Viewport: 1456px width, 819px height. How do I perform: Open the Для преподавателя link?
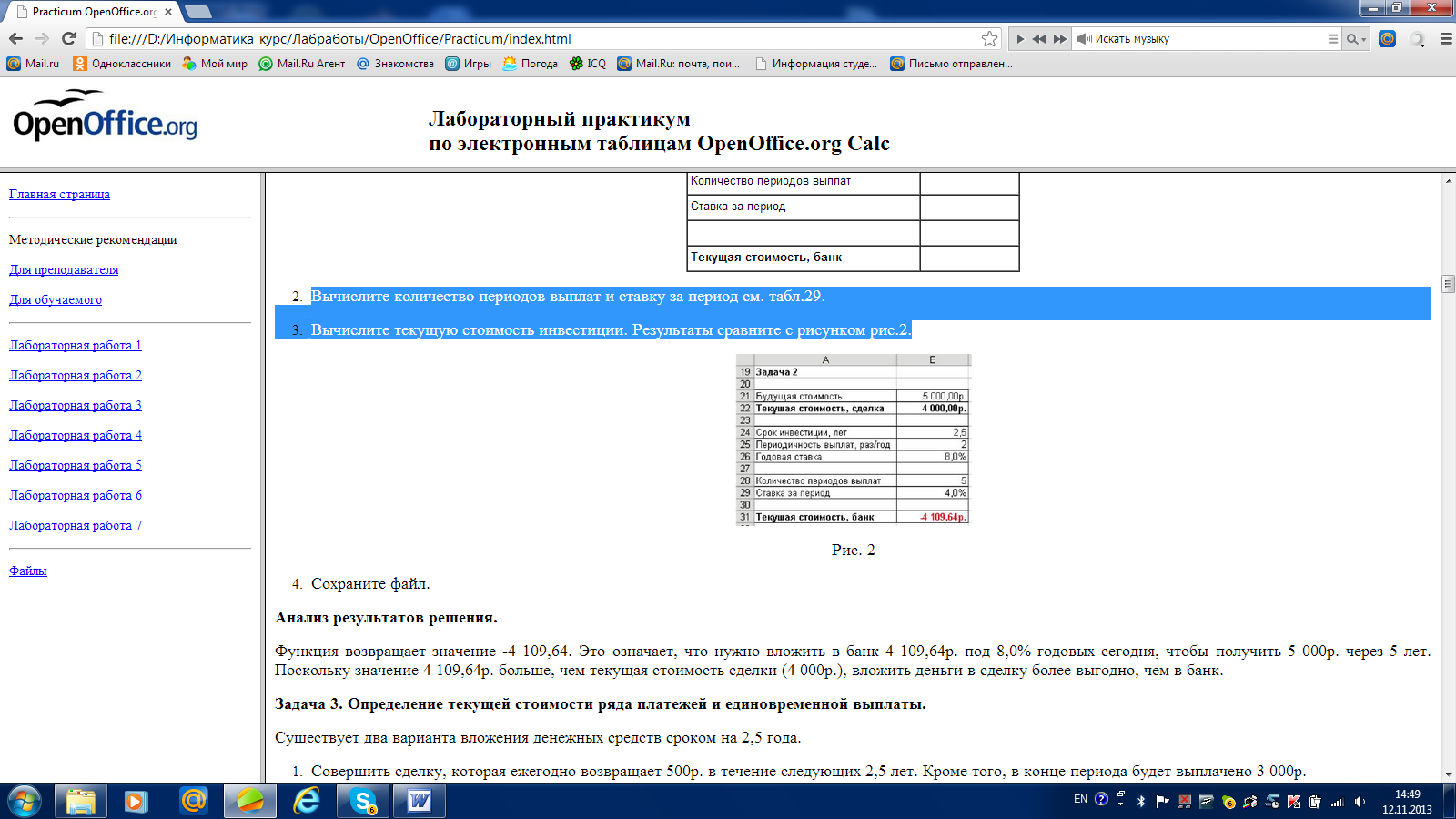tap(64, 269)
